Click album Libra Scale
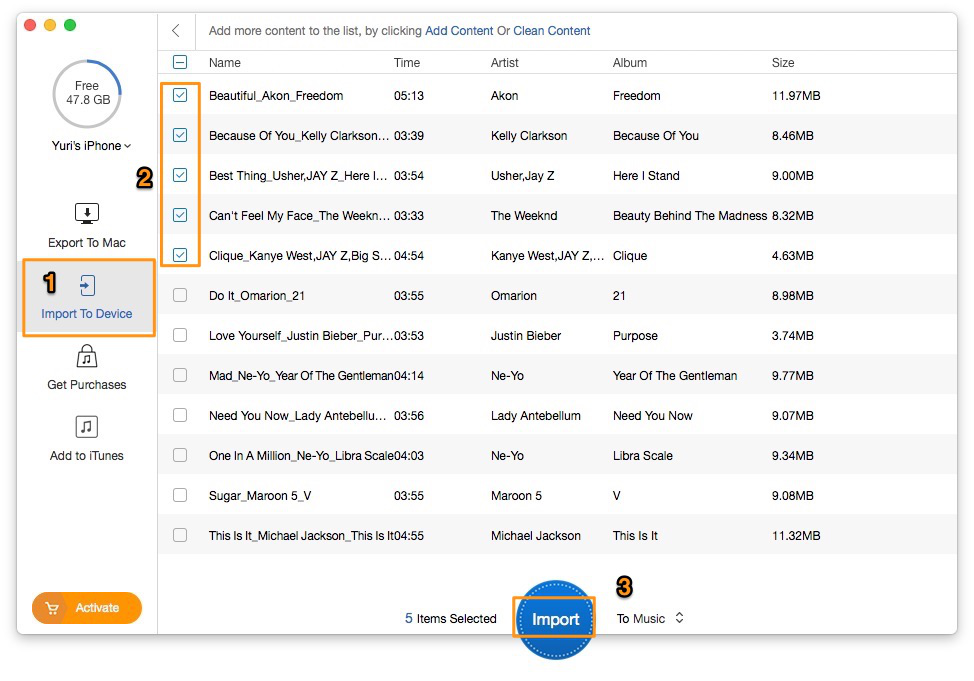This screenshot has width=974, height=681. coord(642,455)
